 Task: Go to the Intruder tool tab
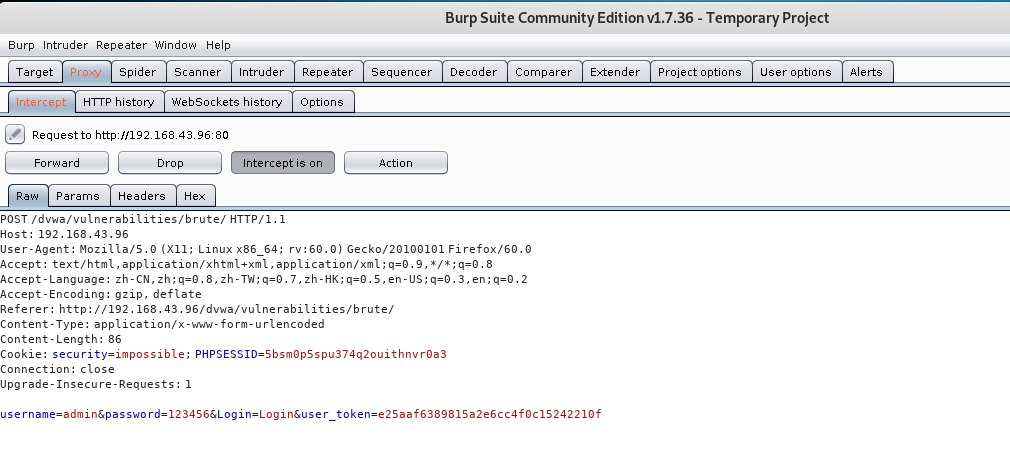click(x=262, y=72)
